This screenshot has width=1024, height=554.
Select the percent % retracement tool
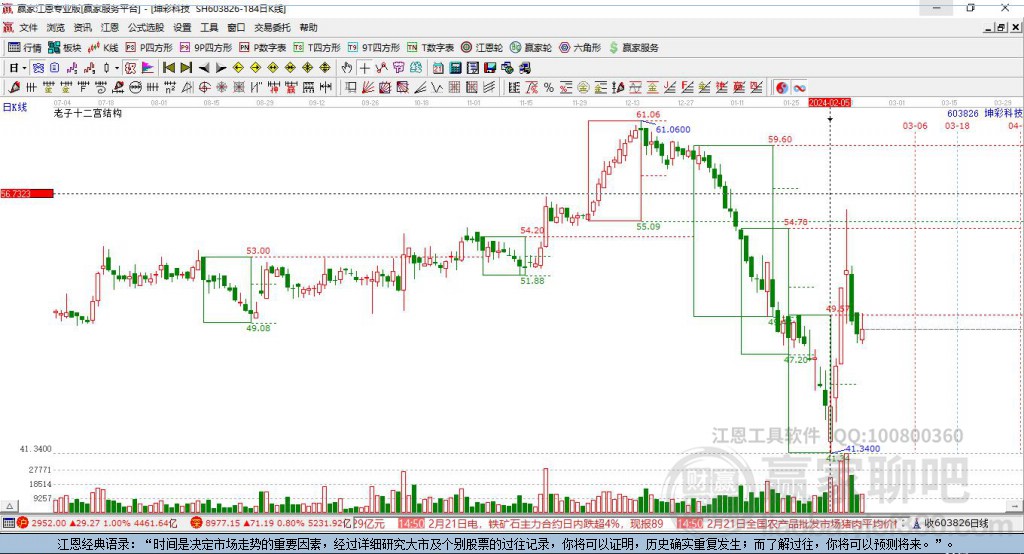coord(549,88)
